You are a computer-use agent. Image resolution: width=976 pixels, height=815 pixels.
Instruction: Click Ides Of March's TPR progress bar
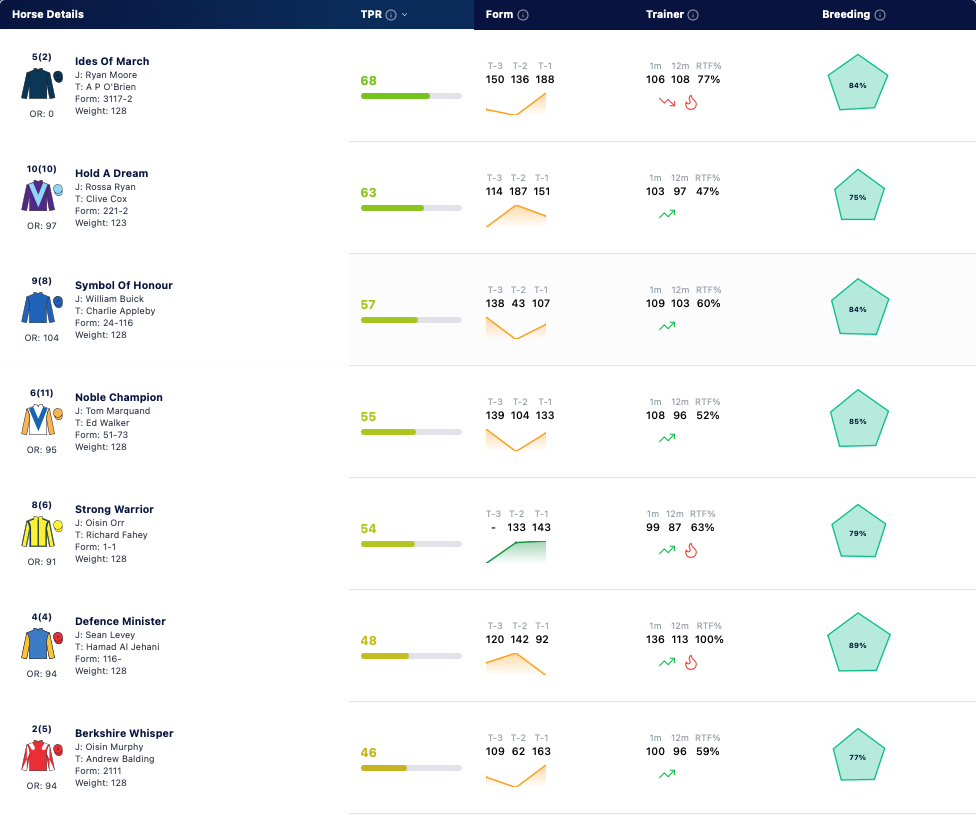411,96
